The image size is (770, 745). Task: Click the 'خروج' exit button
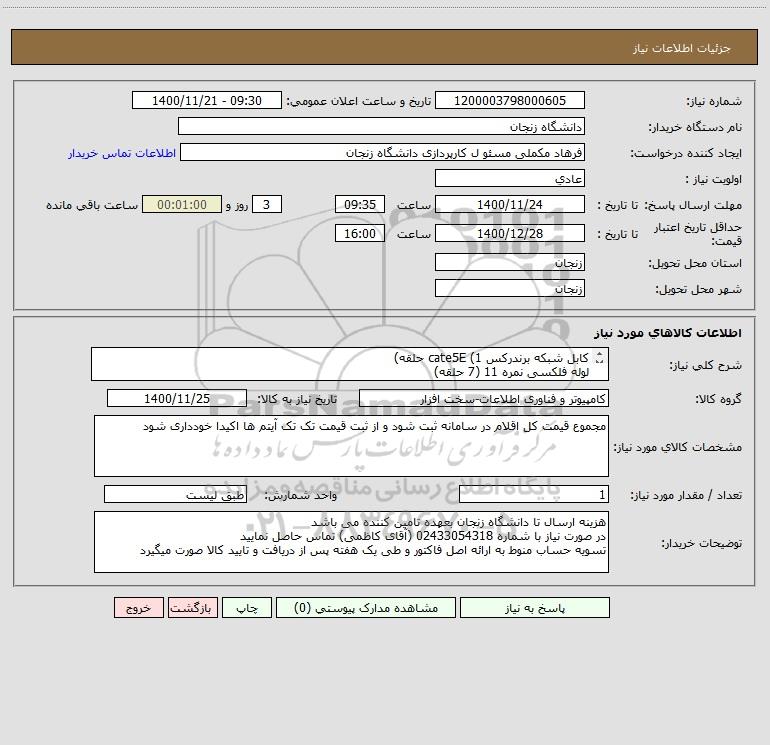pos(138,608)
